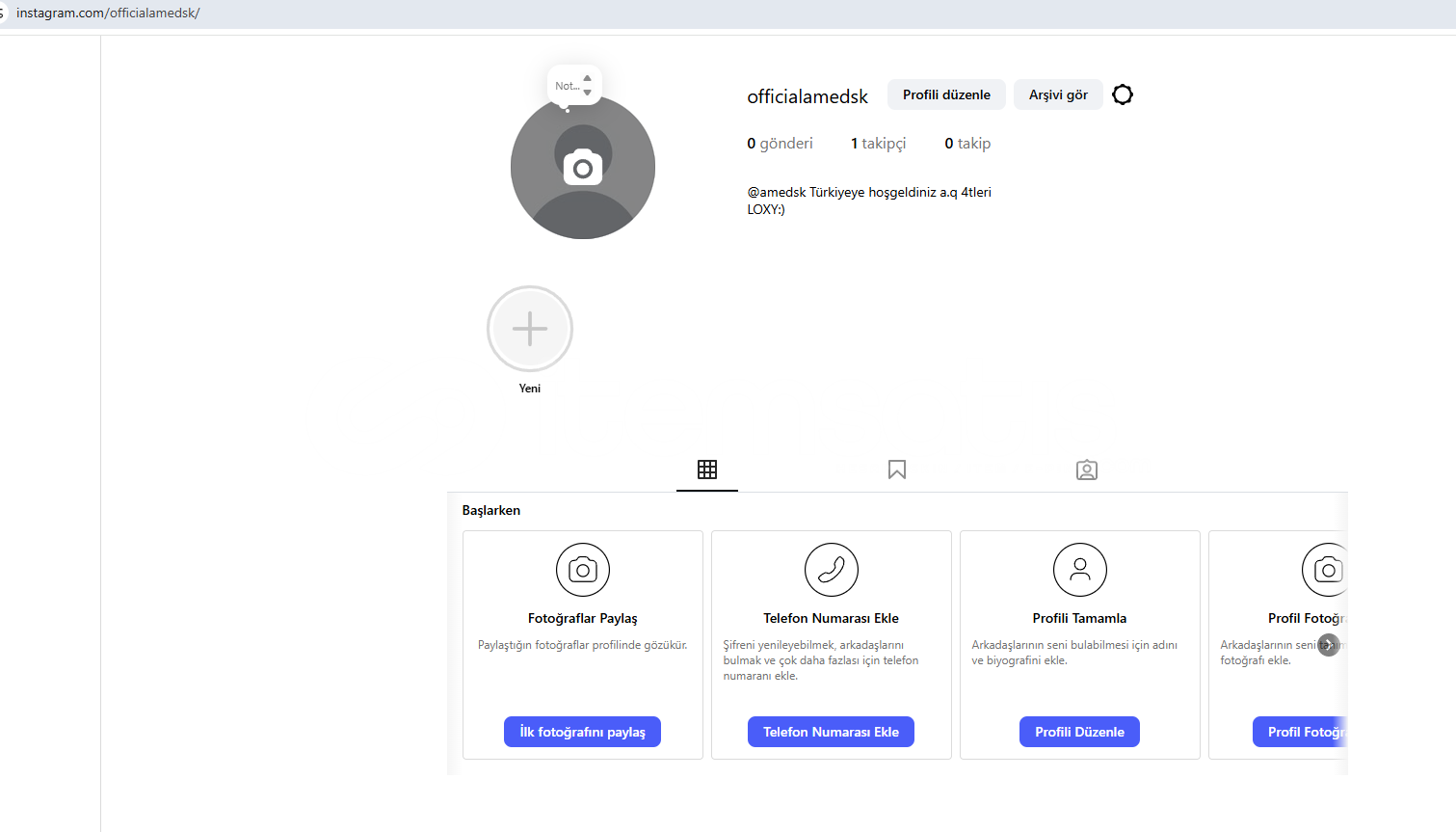
Task: Open the settings gear icon
Action: [1123, 94]
